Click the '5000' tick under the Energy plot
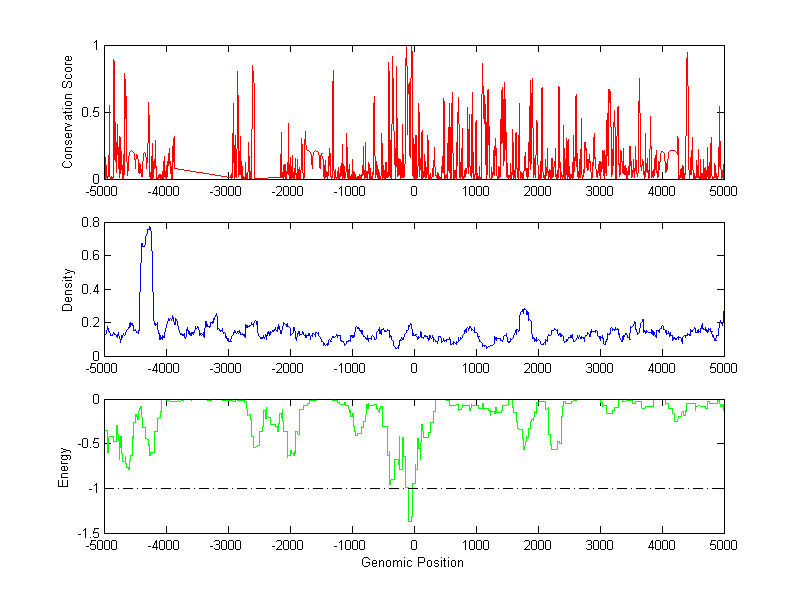800x599 pixels. [723, 545]
